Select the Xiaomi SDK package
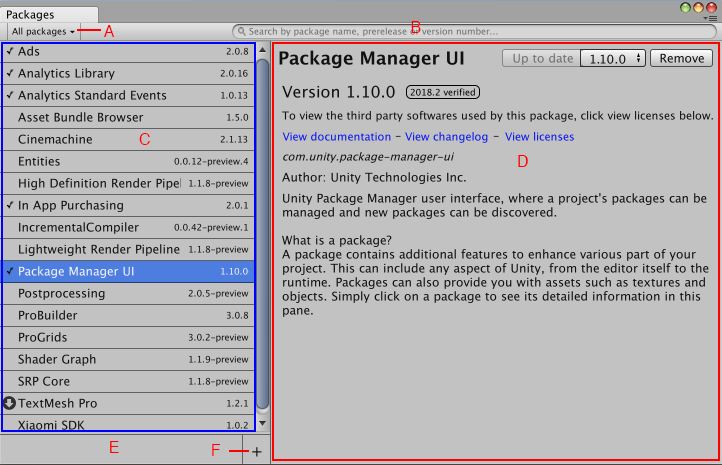The image size is (722, 465). click(x=128, y=423)
